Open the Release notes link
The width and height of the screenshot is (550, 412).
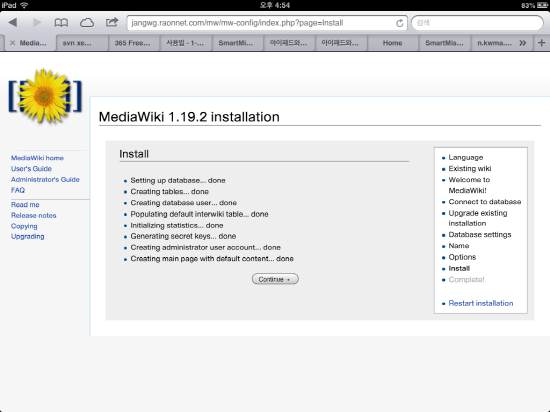point(34,215)
